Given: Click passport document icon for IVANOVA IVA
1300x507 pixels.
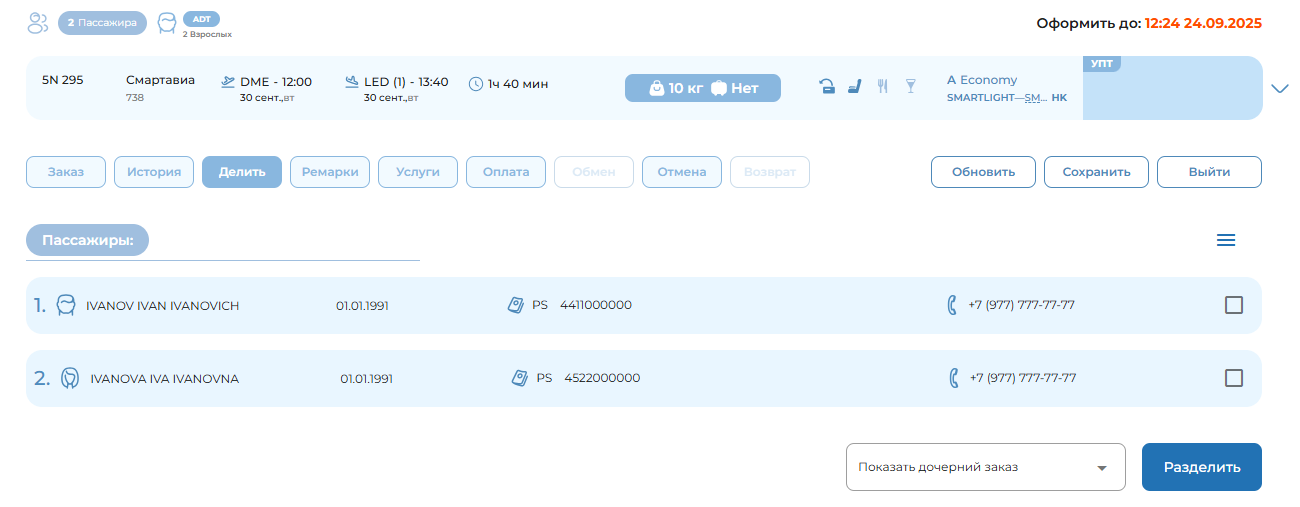Looking at the screenshot, I should (x=519, y=378).
